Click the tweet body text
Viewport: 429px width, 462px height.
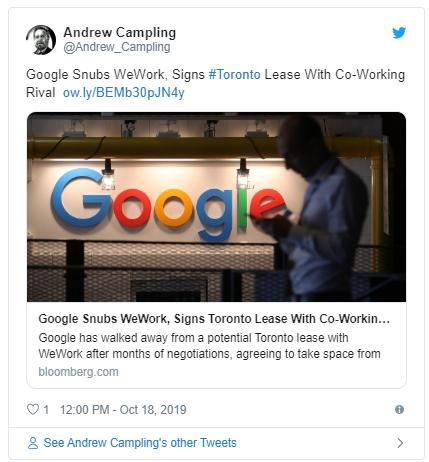215,83
